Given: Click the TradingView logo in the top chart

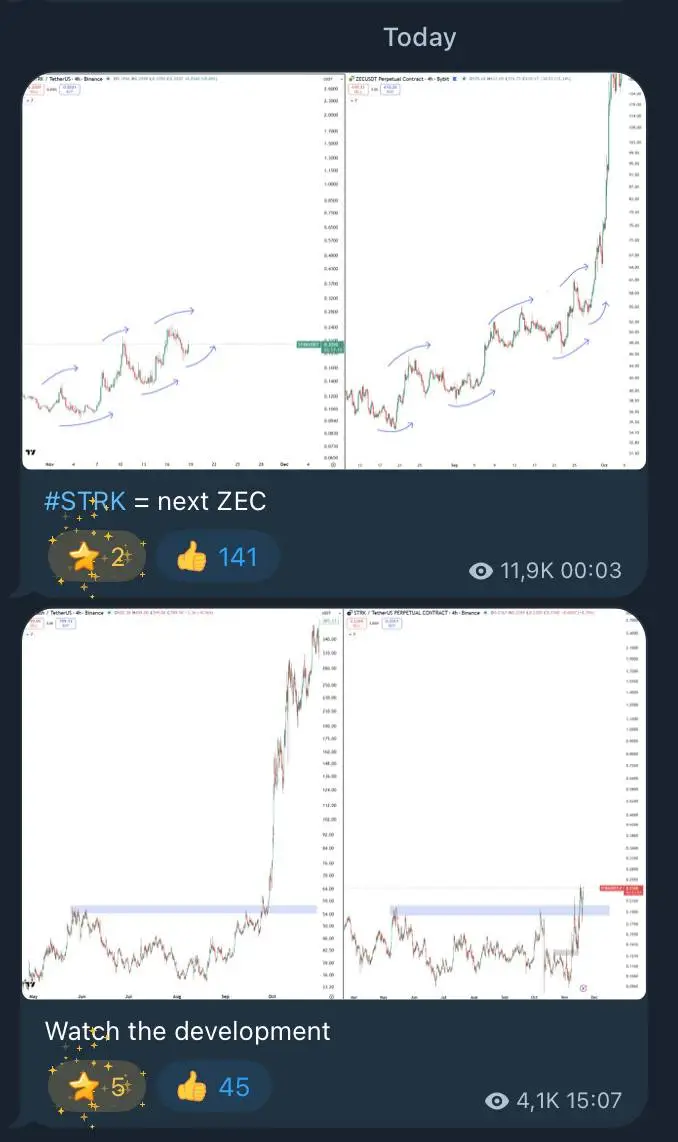Looking at the screenshot, I should (x=32, y=453).
